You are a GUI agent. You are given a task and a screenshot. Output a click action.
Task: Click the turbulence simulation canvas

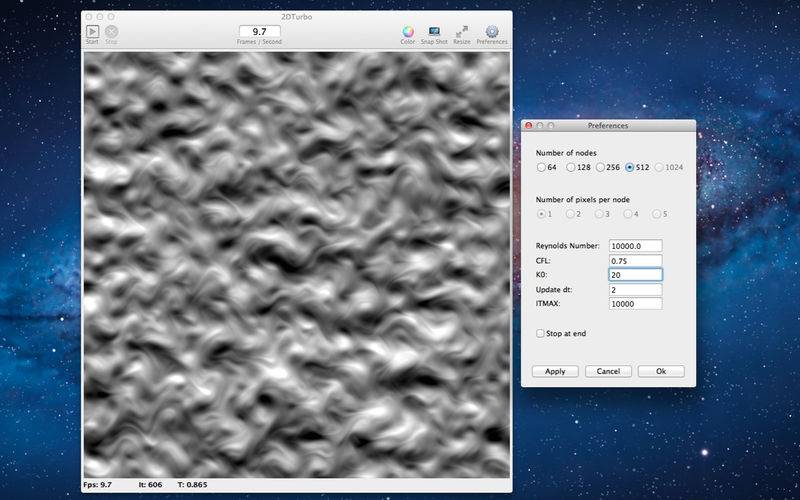pos(297,265)
